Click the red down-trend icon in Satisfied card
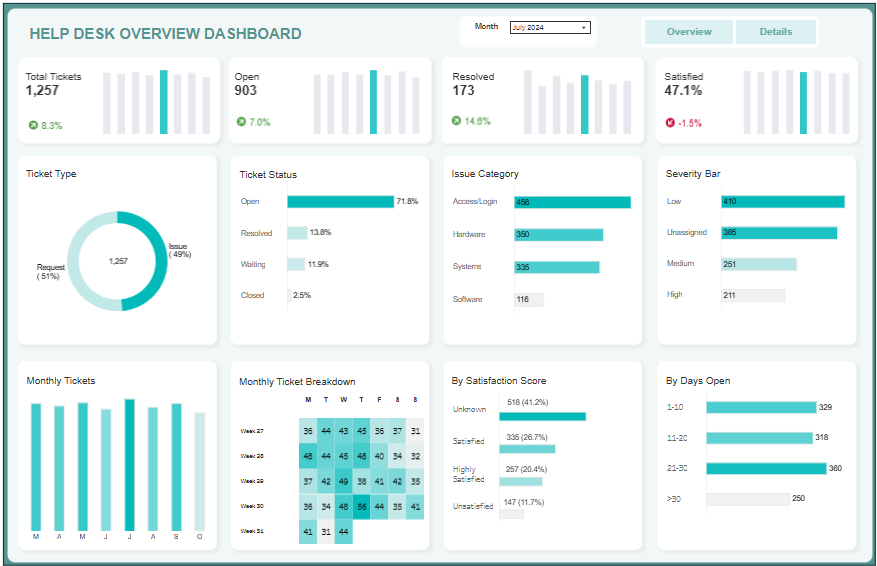The width and height of the screenshot is (877, 566). [x=670, y=123]
